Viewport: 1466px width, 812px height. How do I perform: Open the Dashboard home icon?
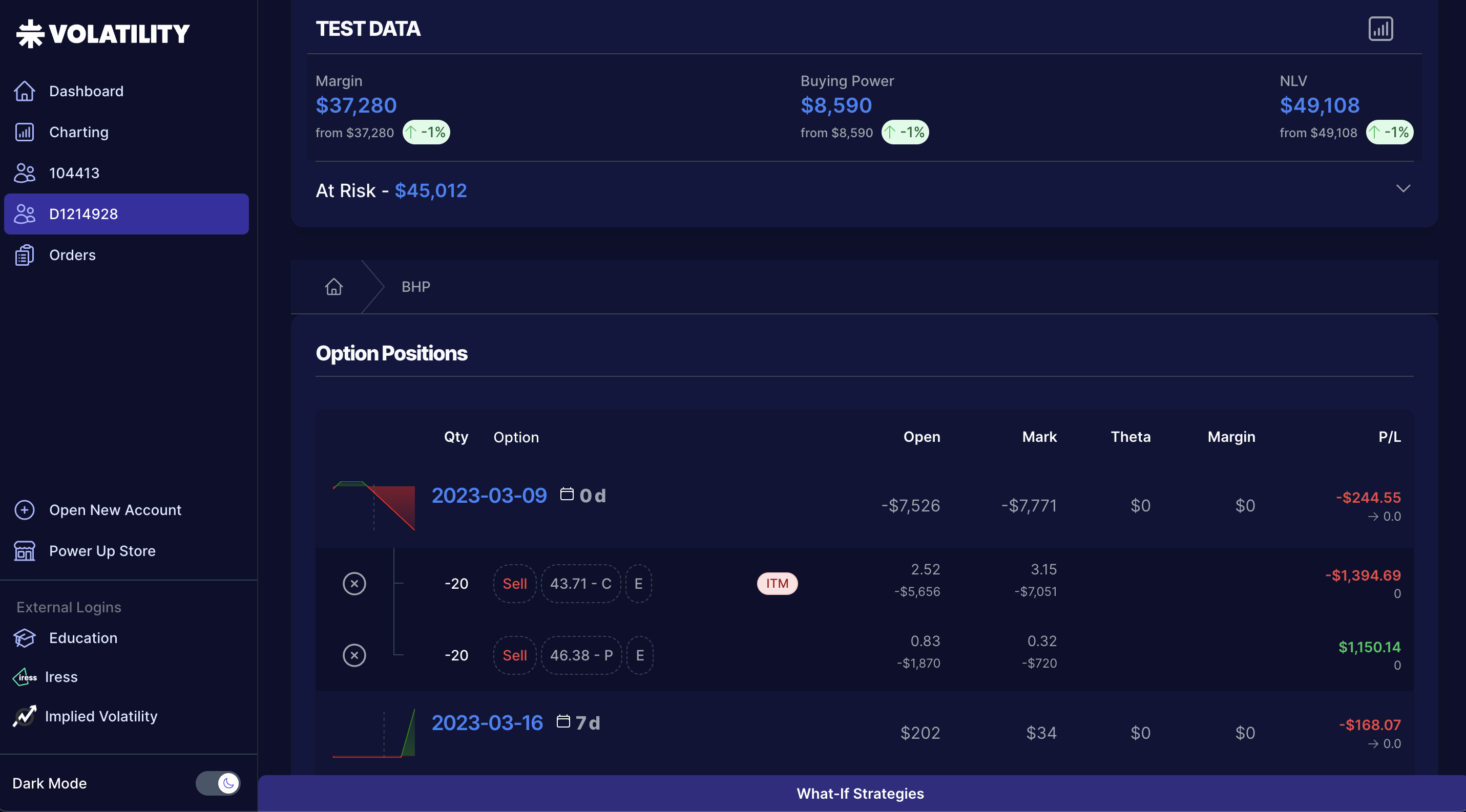[x=25, y=91]
